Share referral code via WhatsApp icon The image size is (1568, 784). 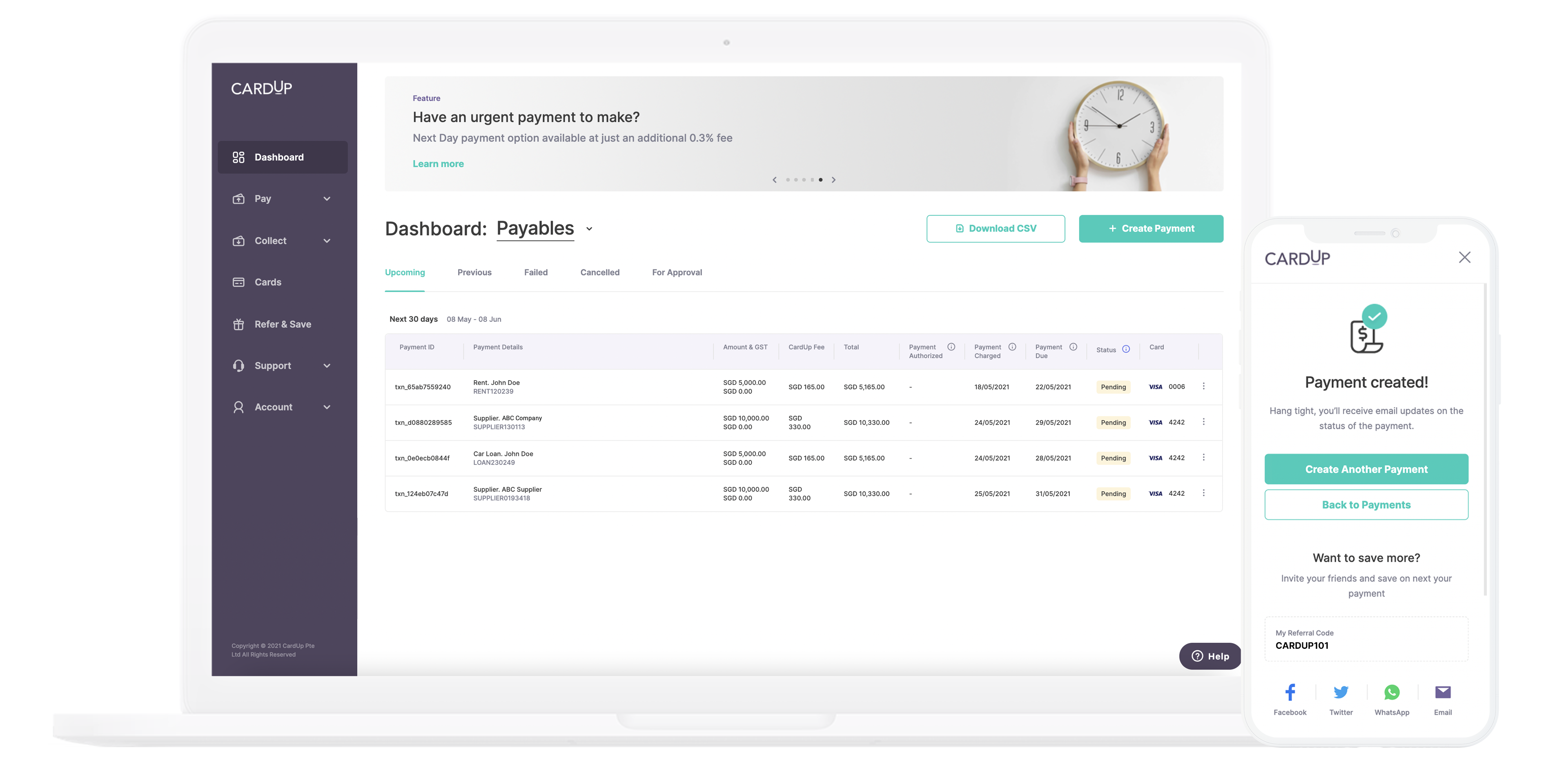tap(1392, 692)
